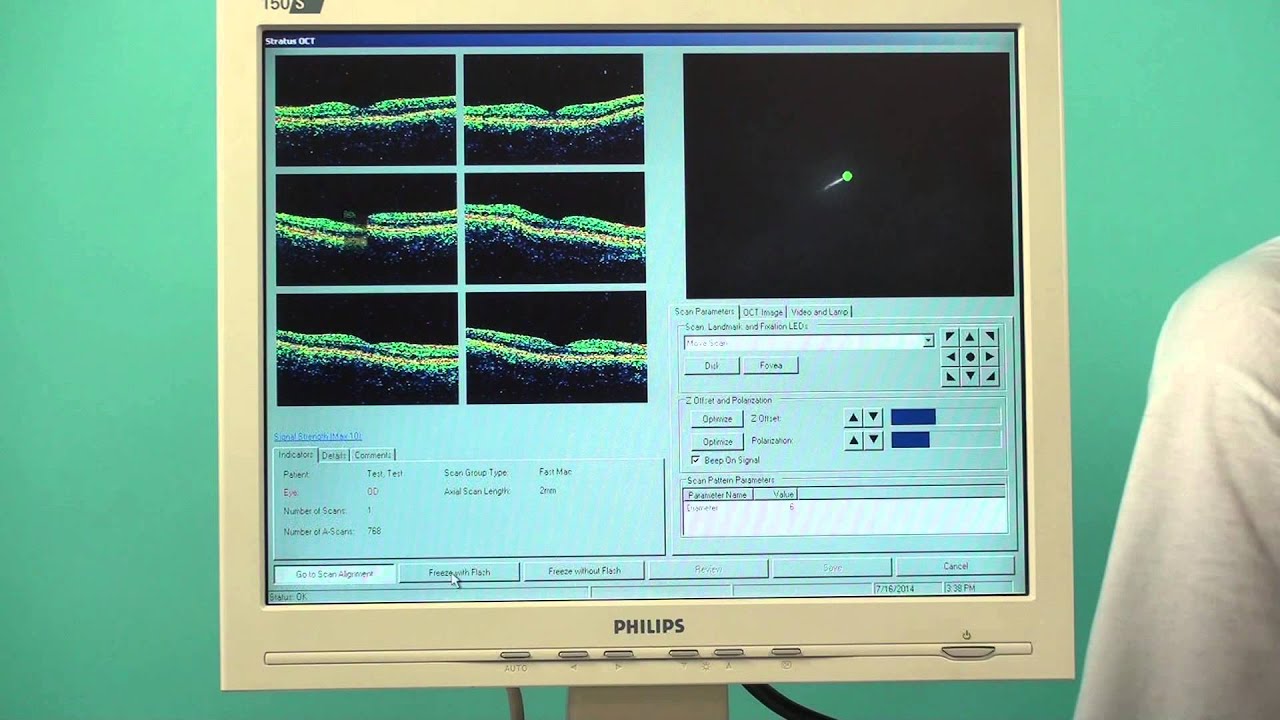Click the green fixation dot in video view
Viewport: 1280px width, 720px height.
click(847, 177)
